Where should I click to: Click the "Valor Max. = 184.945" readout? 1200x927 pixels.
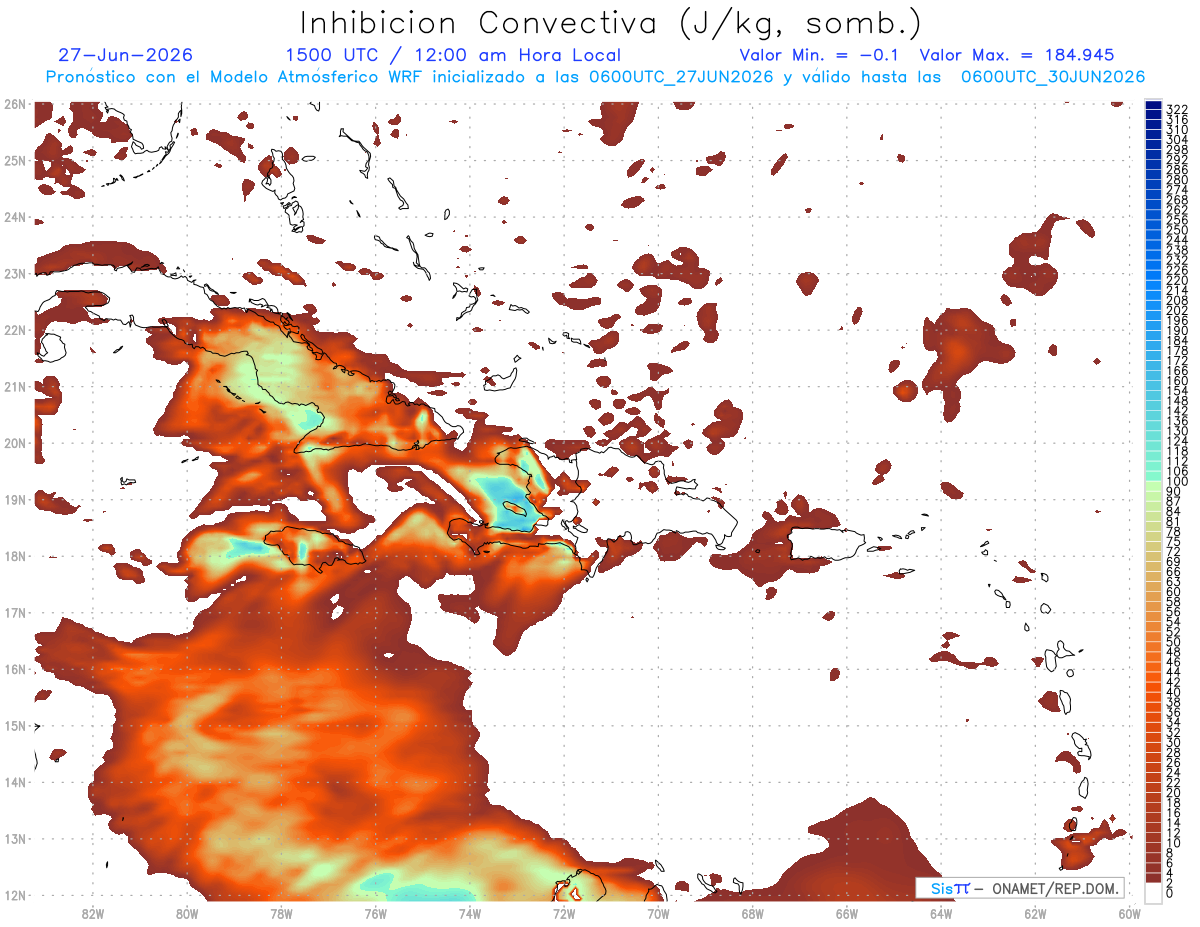[1017, 56]
